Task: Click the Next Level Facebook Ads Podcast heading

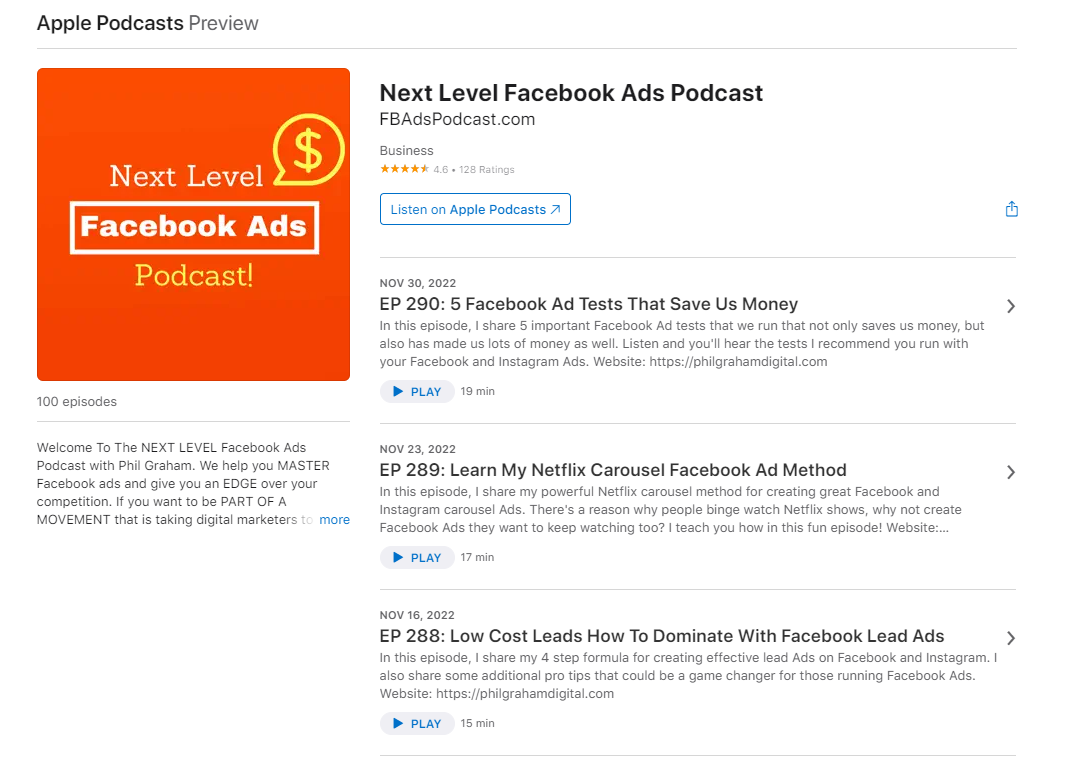Action: click(x=571, y=93)
